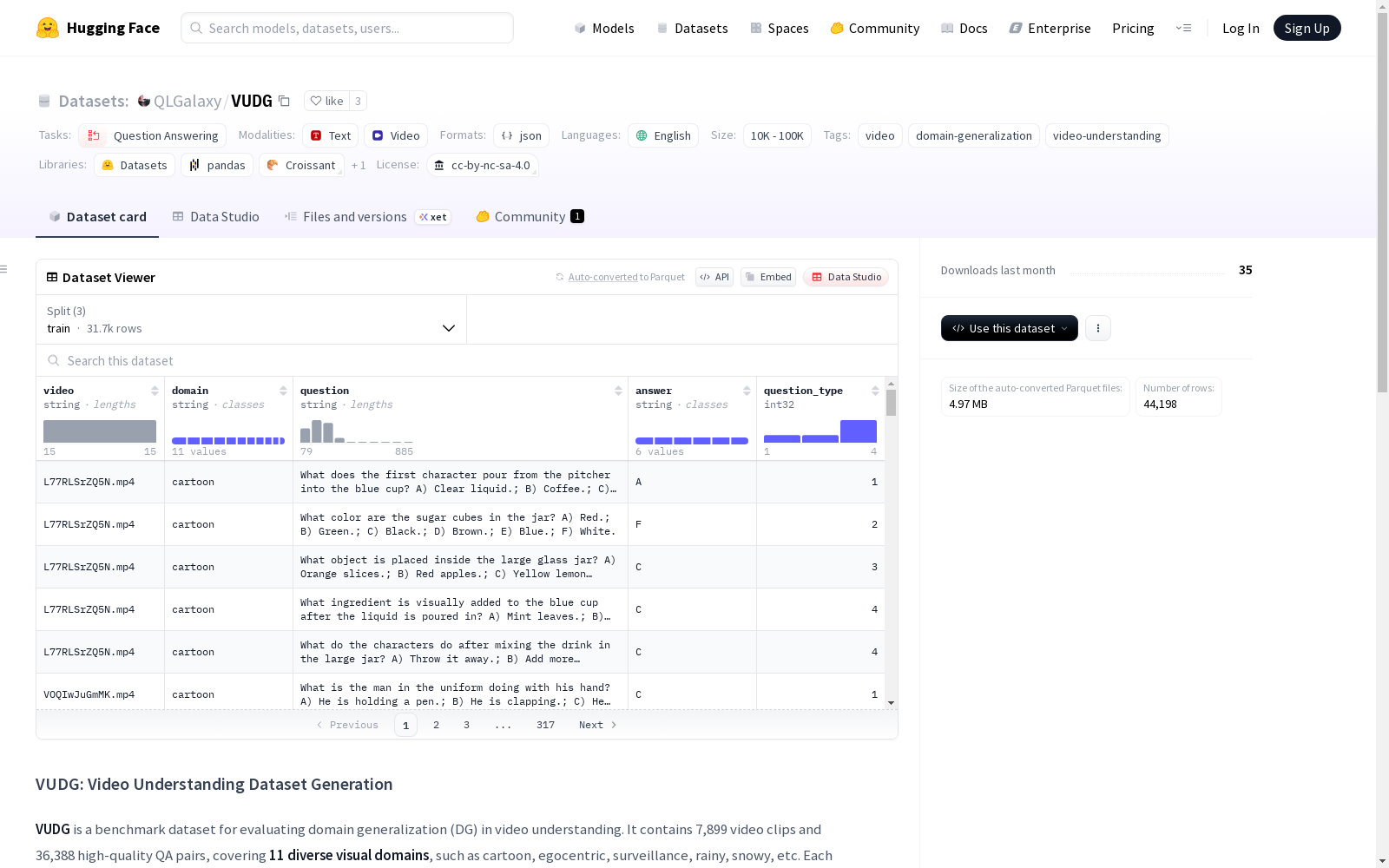This screenshot has width=1389, height=868.
Task: Open the Use this dataset dropdown
Action: [x=1010, y=328]
